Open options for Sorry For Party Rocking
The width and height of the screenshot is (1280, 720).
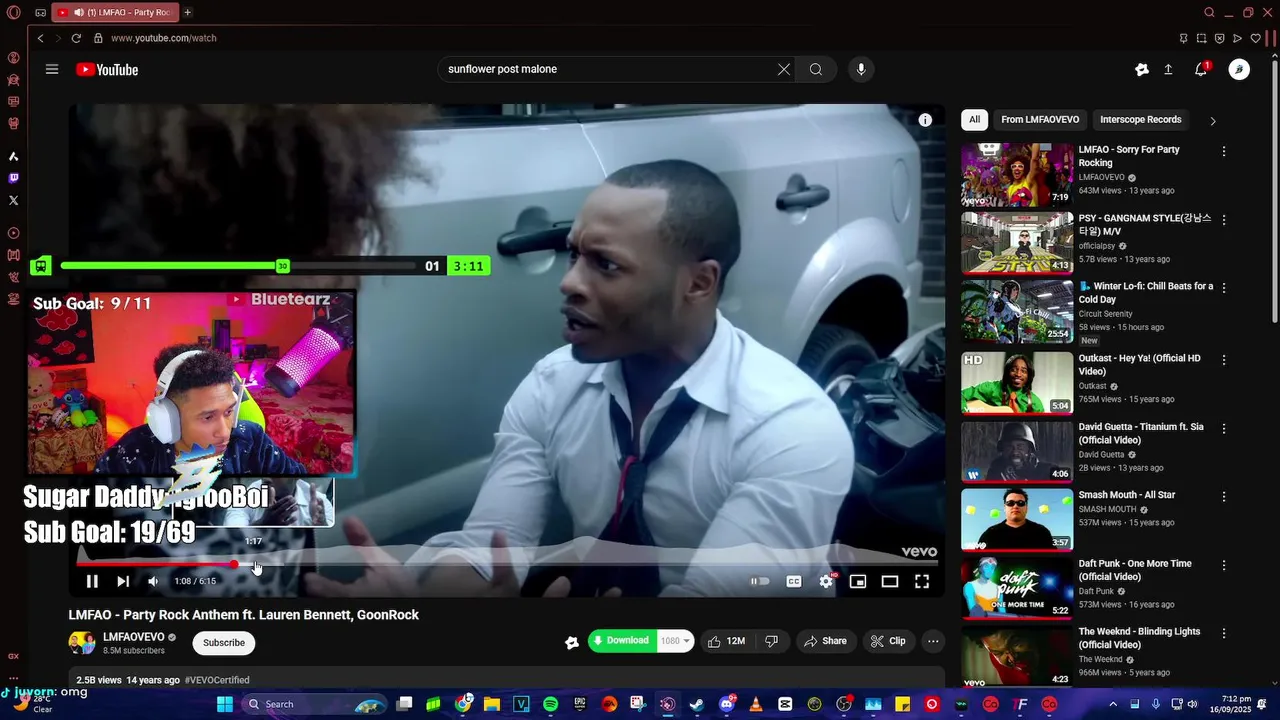coord(1224,152)
